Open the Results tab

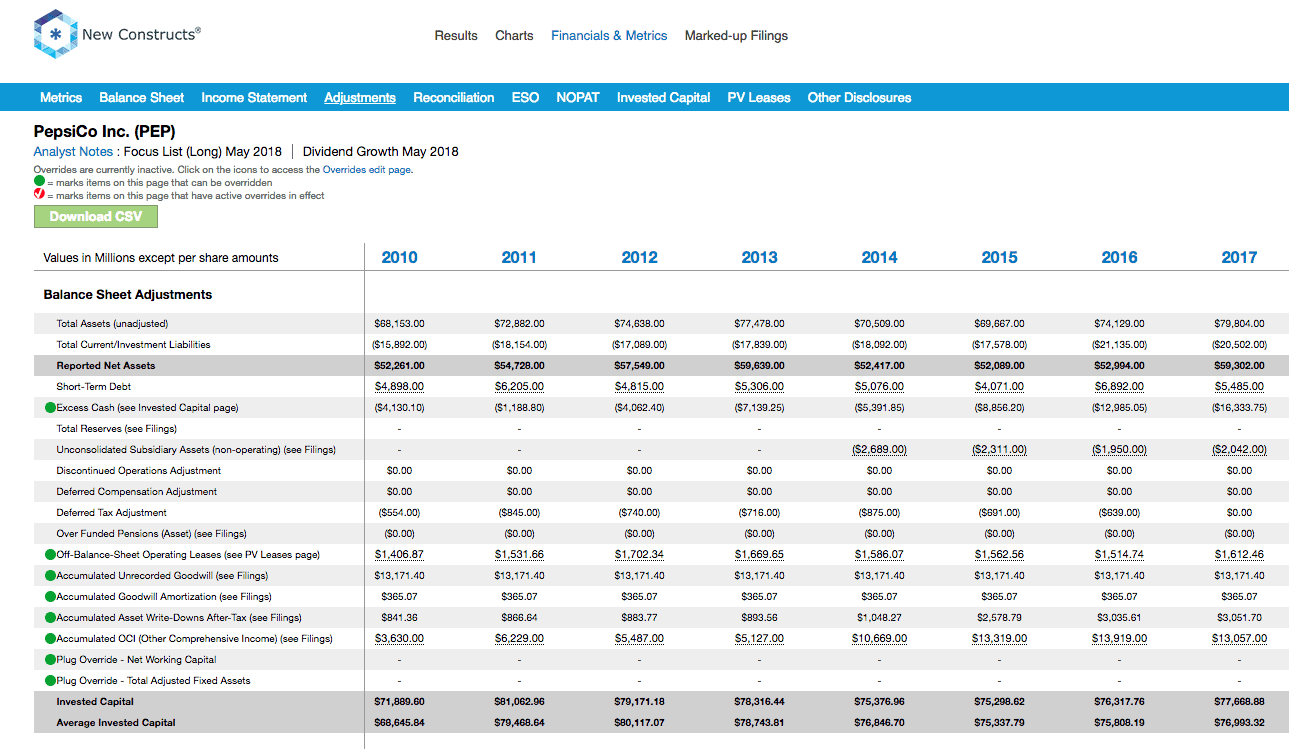(456, 36)
